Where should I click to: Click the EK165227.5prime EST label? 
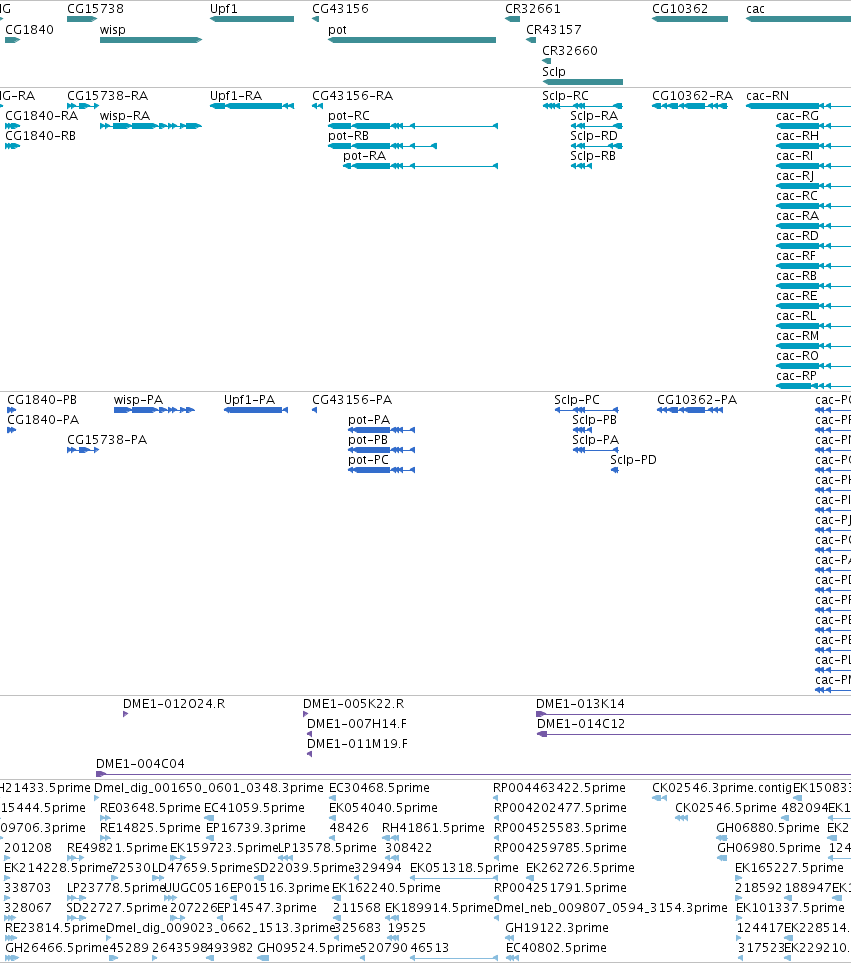tap(789, 868)
